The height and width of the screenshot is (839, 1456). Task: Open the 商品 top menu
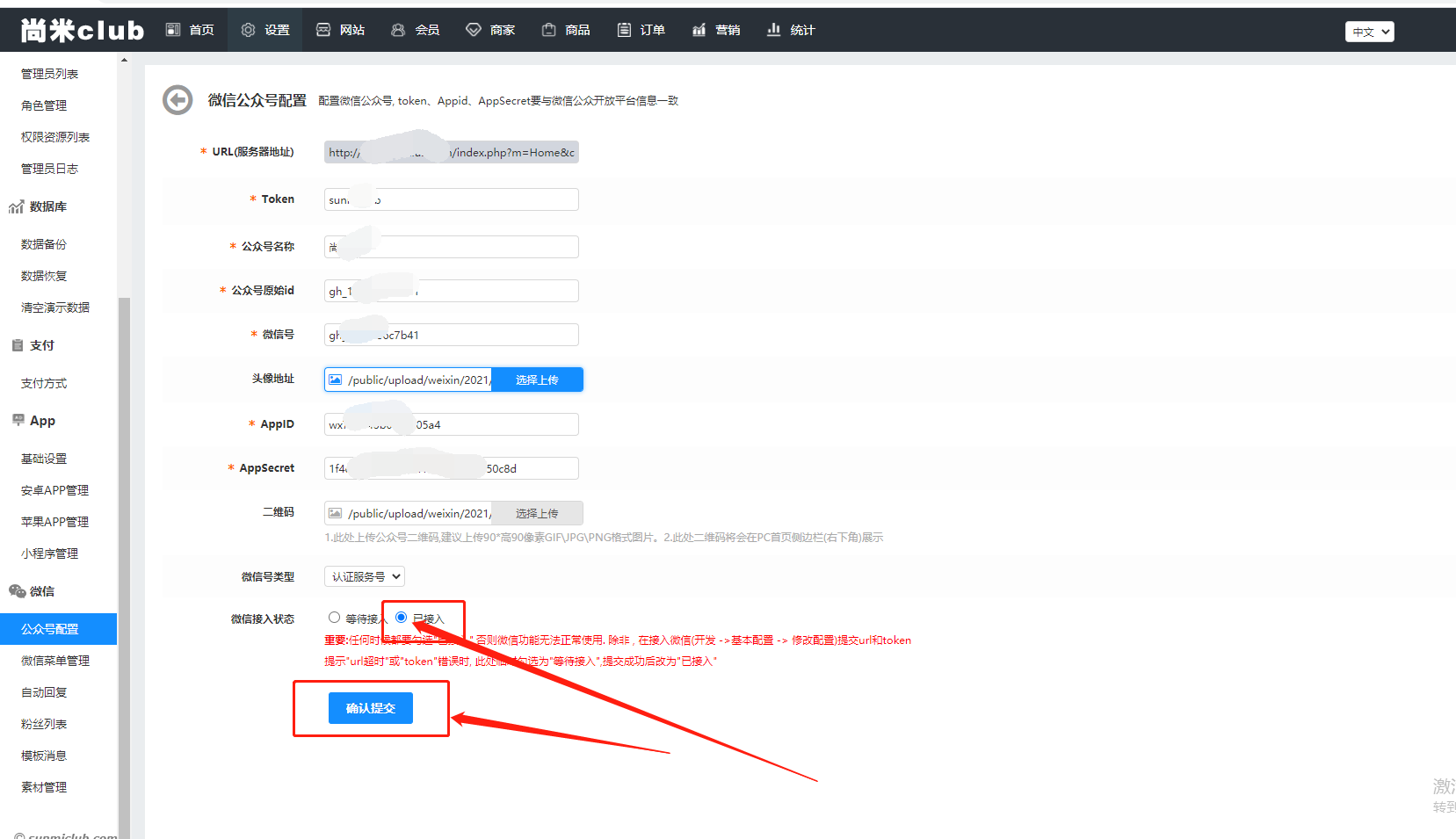[x=566, y=30]
